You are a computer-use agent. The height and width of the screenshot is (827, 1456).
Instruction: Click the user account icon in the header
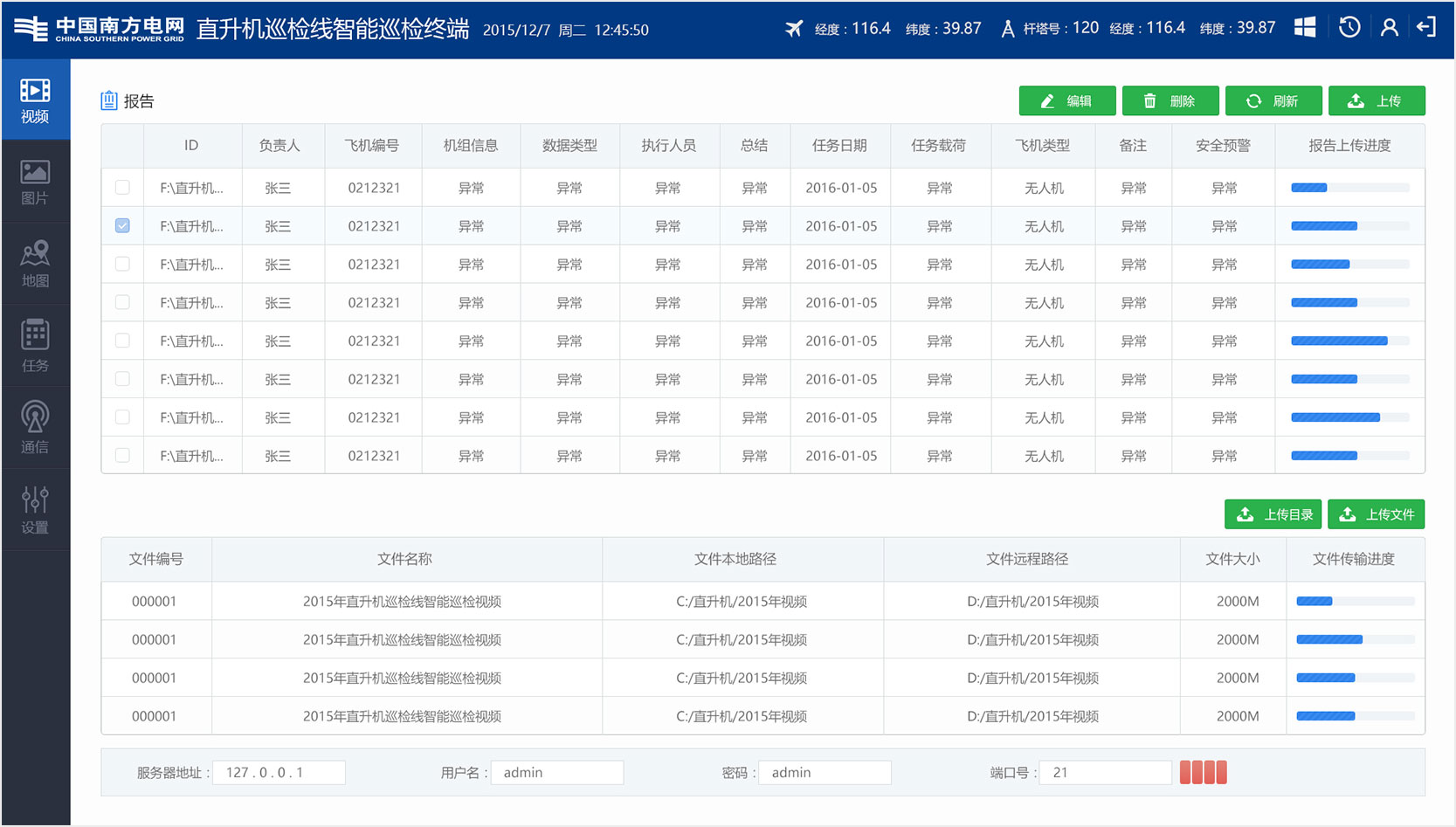(x=1390, y=27)
